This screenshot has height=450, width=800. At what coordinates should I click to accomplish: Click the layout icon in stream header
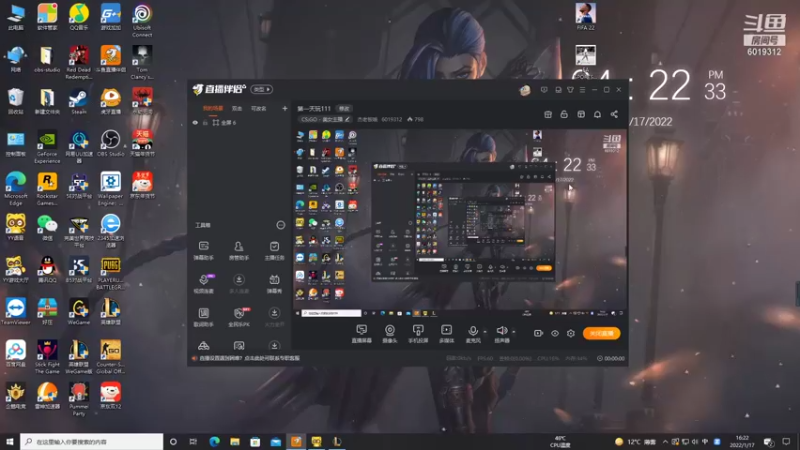pyautogui.click(x=581, y=114)
